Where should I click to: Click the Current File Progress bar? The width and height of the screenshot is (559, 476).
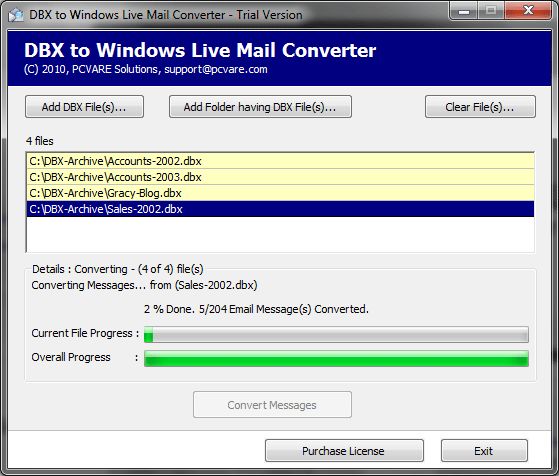pos(336,334)
